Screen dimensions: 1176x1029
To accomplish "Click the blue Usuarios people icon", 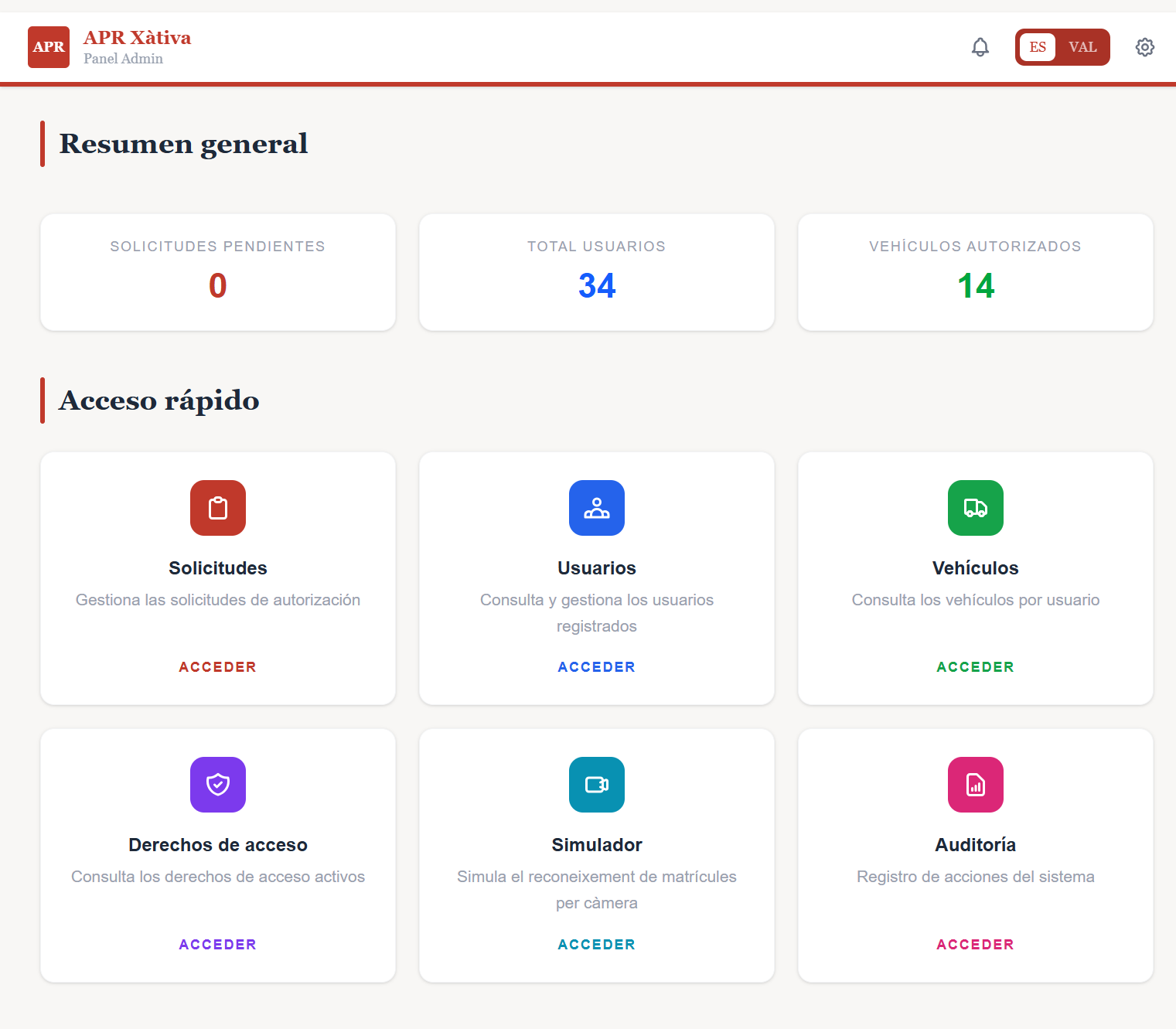I will tap(597, 508).
